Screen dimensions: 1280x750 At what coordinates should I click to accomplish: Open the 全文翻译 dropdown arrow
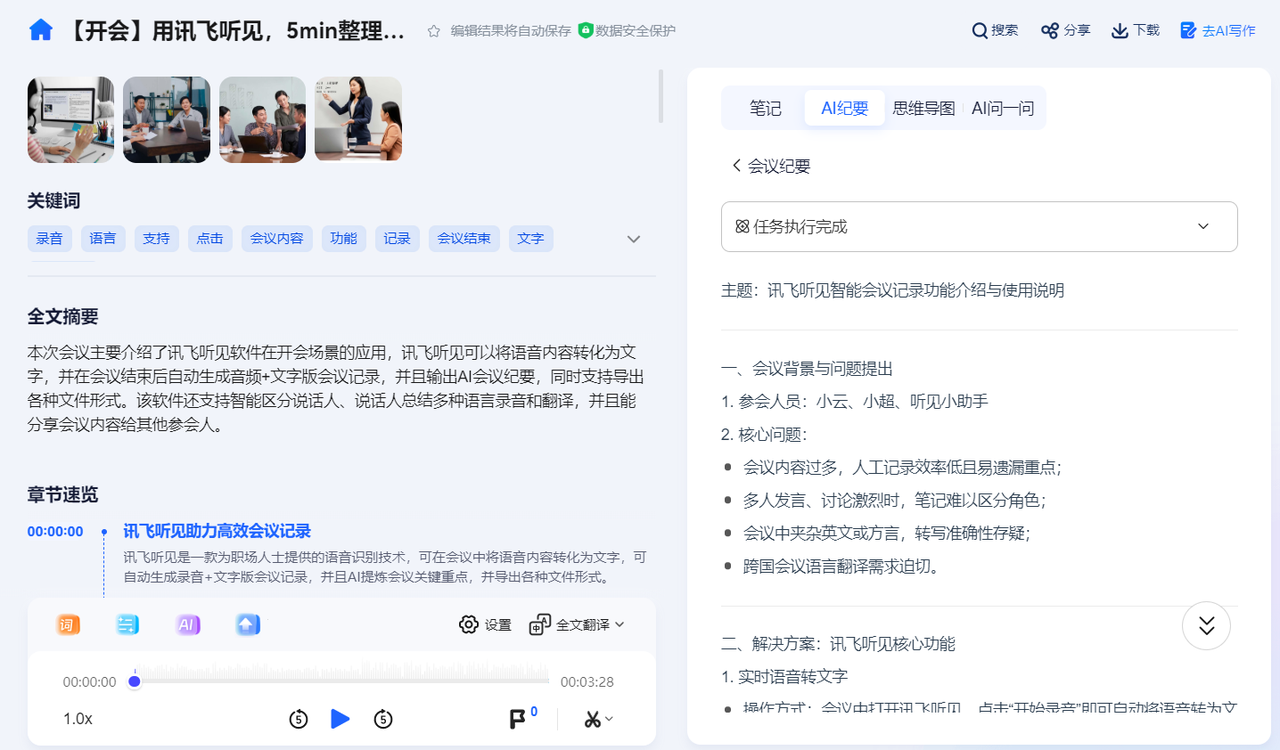(x=620, y=624)
